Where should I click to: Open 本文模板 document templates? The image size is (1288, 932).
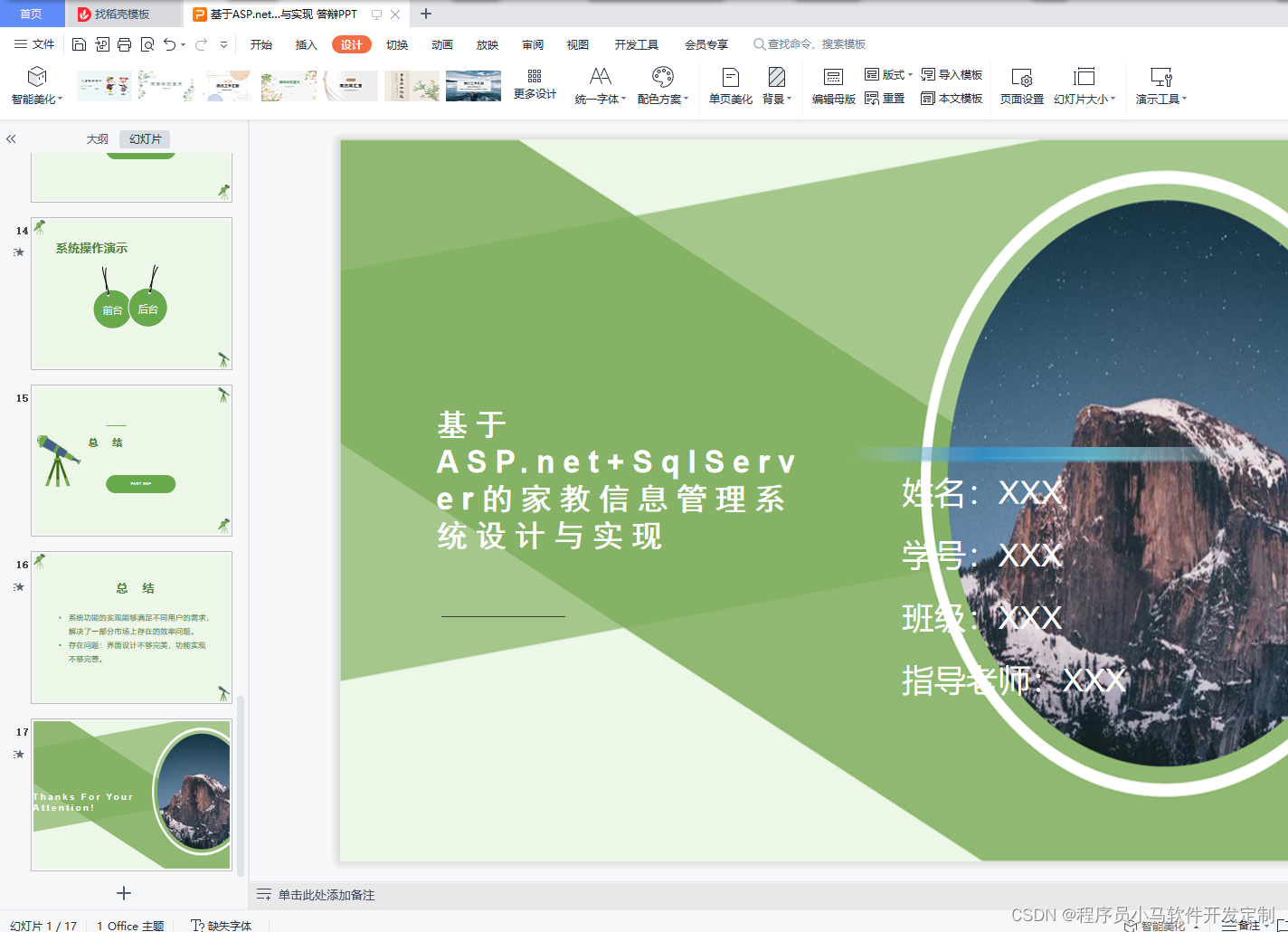(x=952, y=99)
